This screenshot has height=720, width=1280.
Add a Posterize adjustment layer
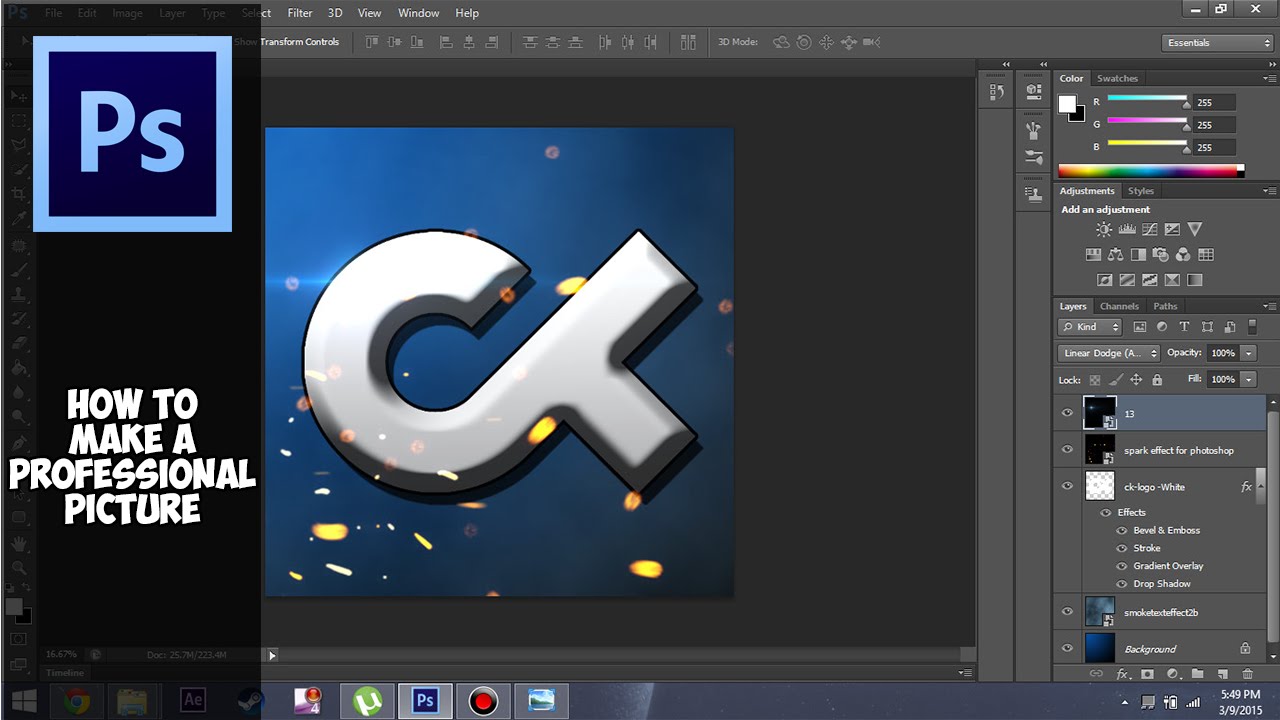(x=1127, y=280)
